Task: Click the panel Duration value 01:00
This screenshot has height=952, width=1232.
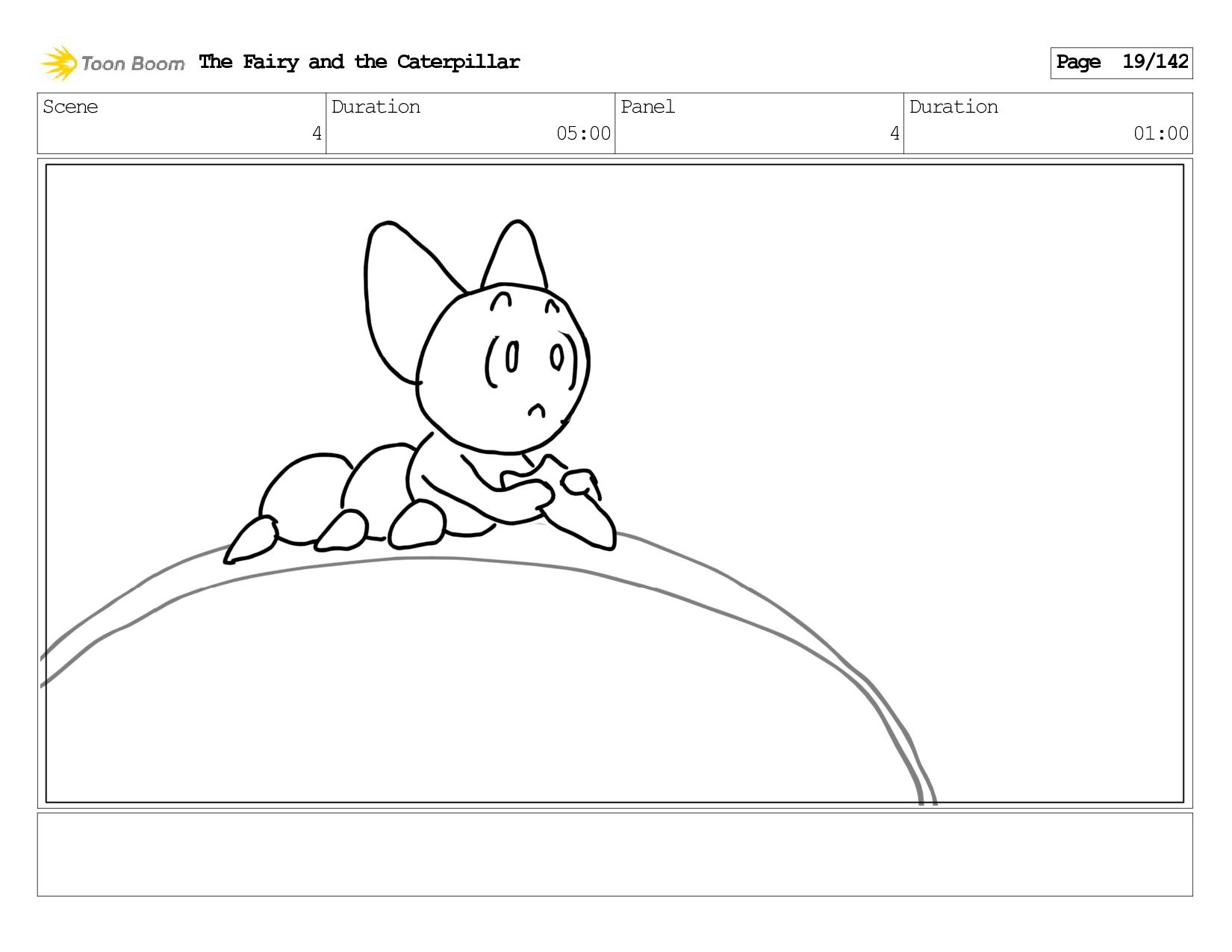Action: [x=1161, y=134]
